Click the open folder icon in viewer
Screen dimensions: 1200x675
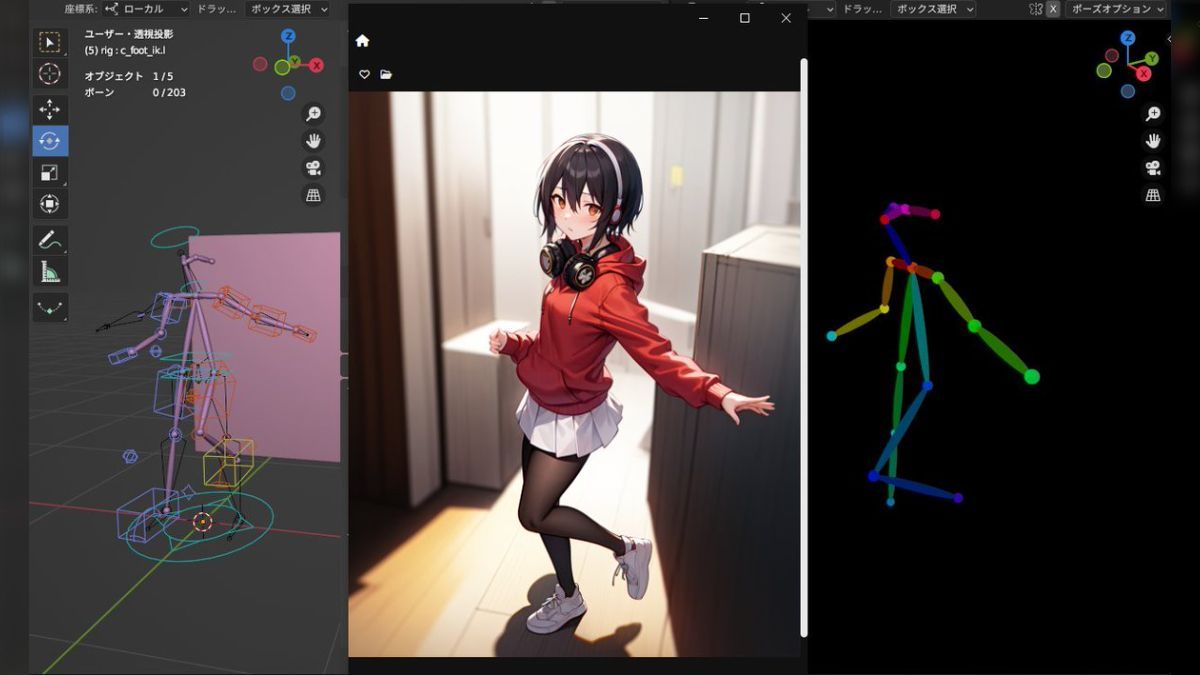386,74
